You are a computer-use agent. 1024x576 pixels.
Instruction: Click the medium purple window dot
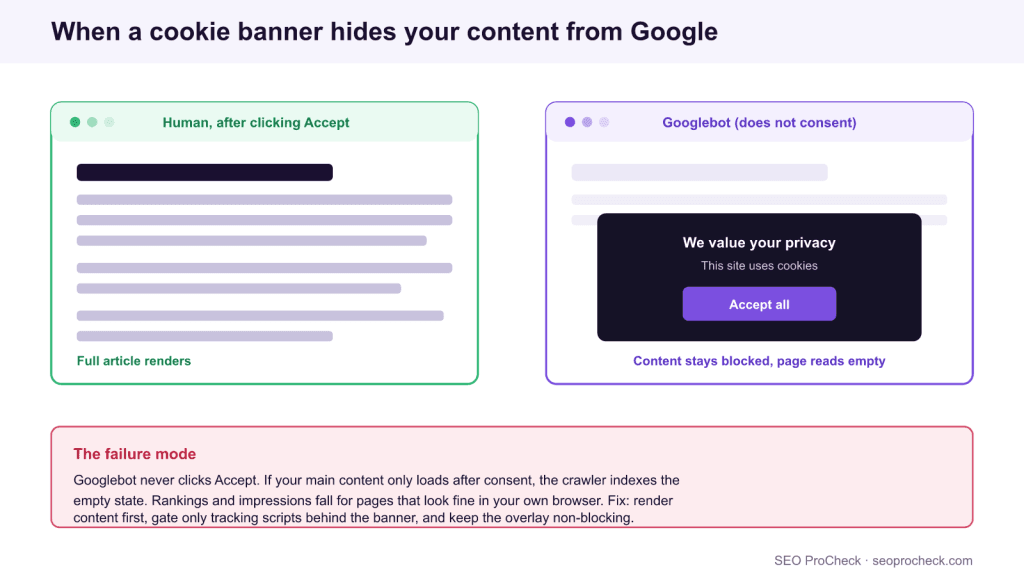point(587,122)
